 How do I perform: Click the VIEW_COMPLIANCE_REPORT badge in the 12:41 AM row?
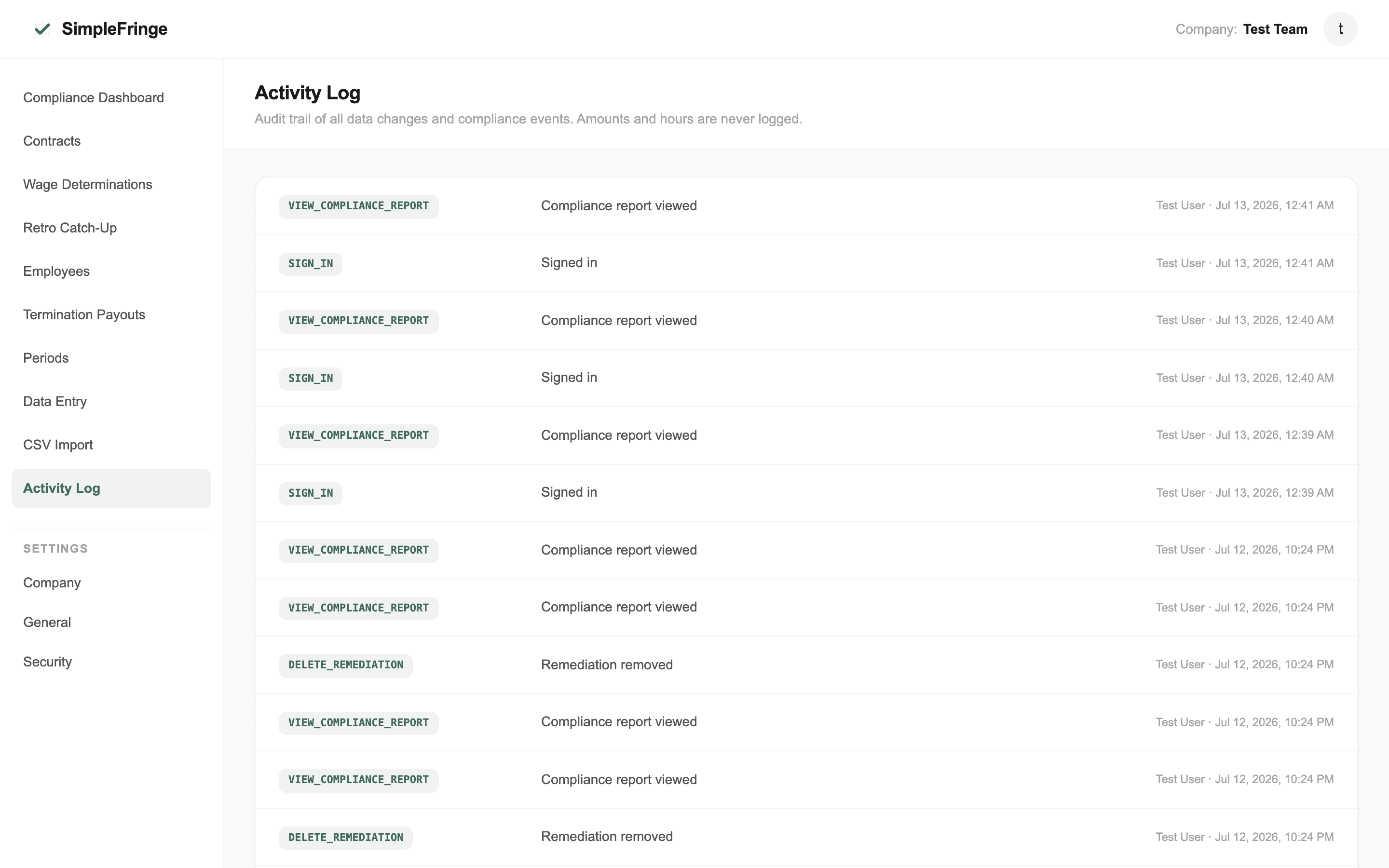pyautogui.click(x=359, y=206)
